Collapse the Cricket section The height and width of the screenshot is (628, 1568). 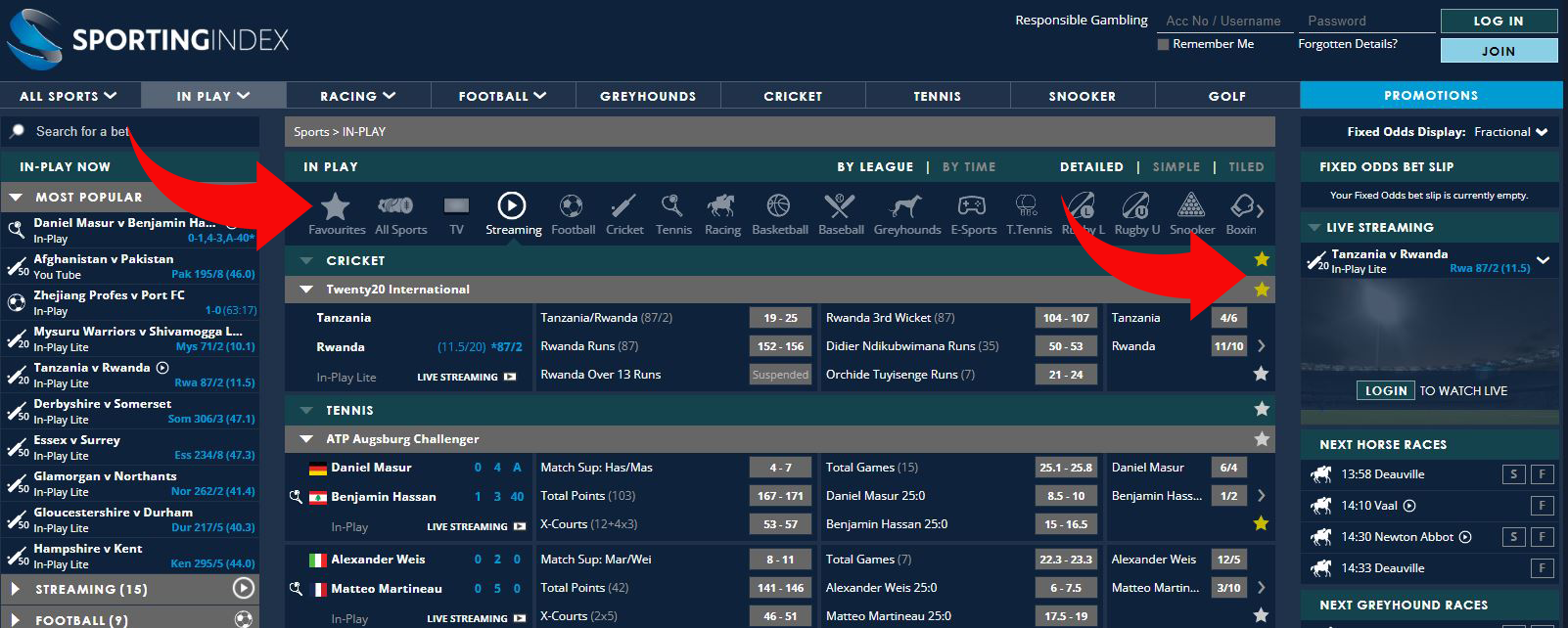click(306, 260)
